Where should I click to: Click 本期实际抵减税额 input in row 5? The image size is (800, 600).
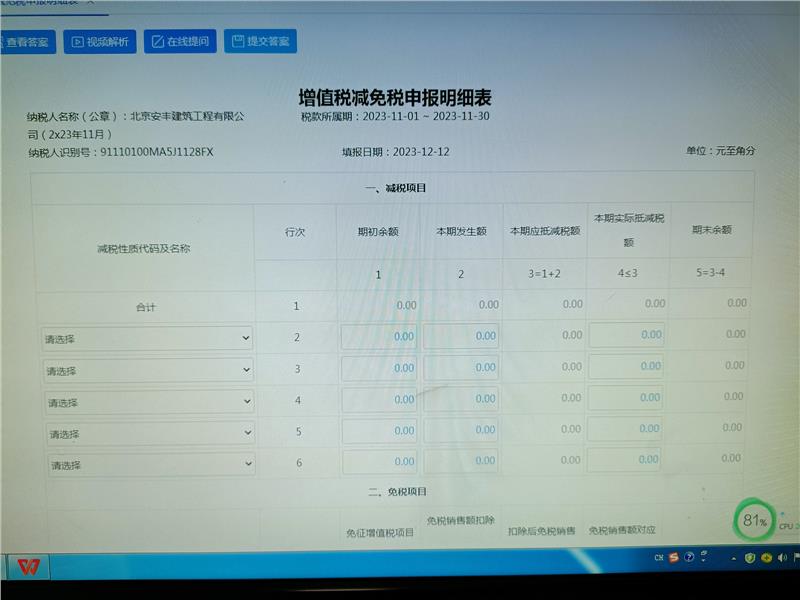(626, 430)
